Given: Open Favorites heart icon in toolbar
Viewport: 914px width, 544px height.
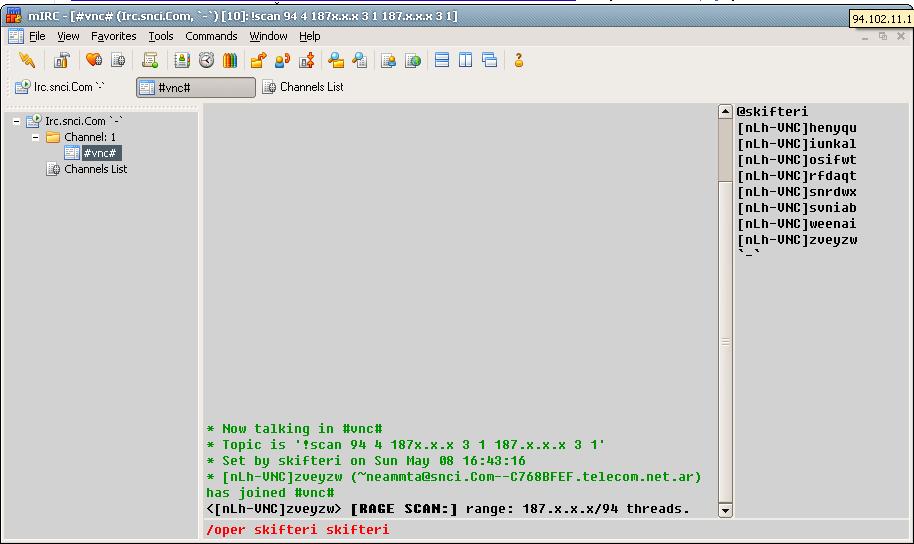Looking at the screenshot, I should pos(93,60).
